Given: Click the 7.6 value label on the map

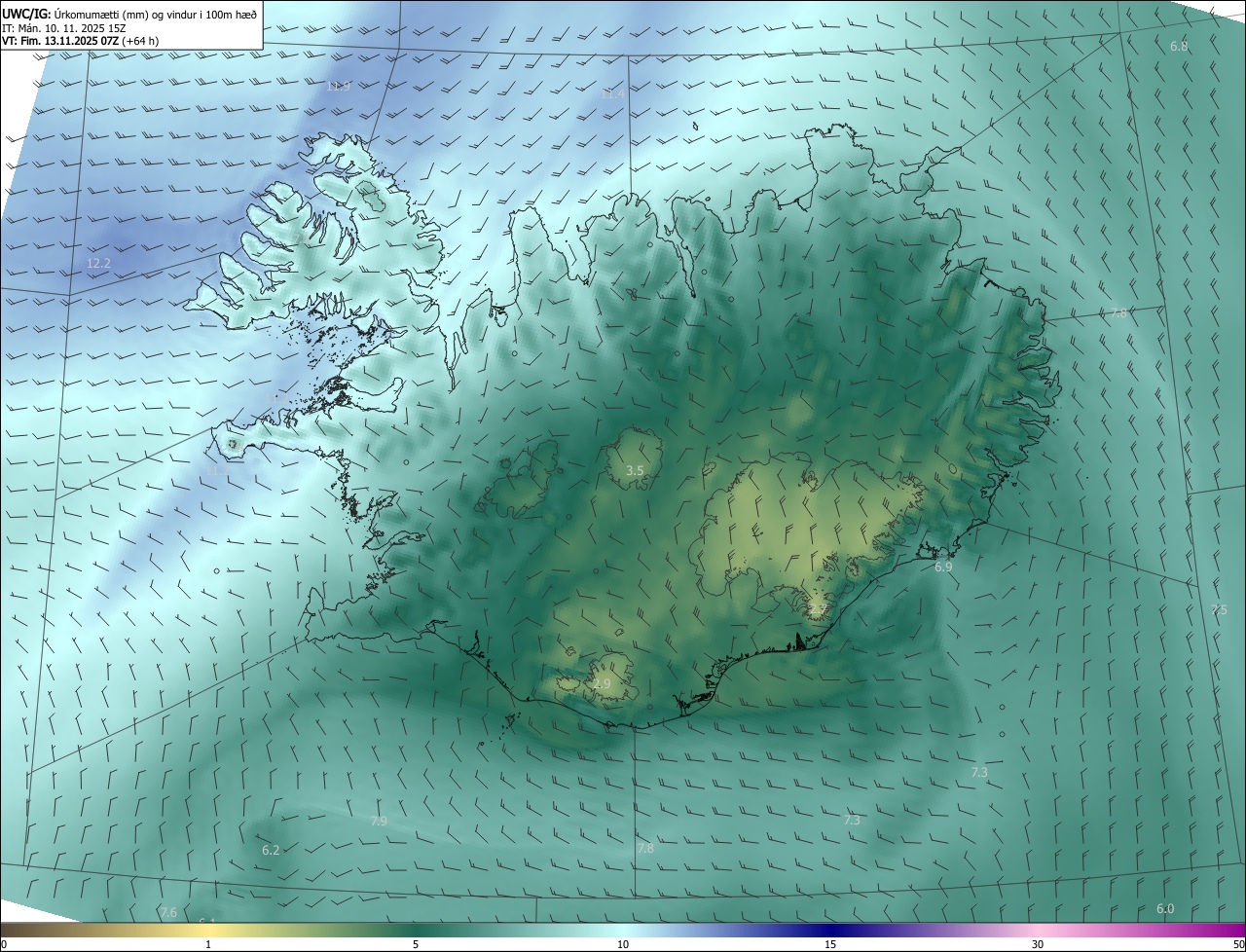Looking at the screenshot, I should click(168, 912).
